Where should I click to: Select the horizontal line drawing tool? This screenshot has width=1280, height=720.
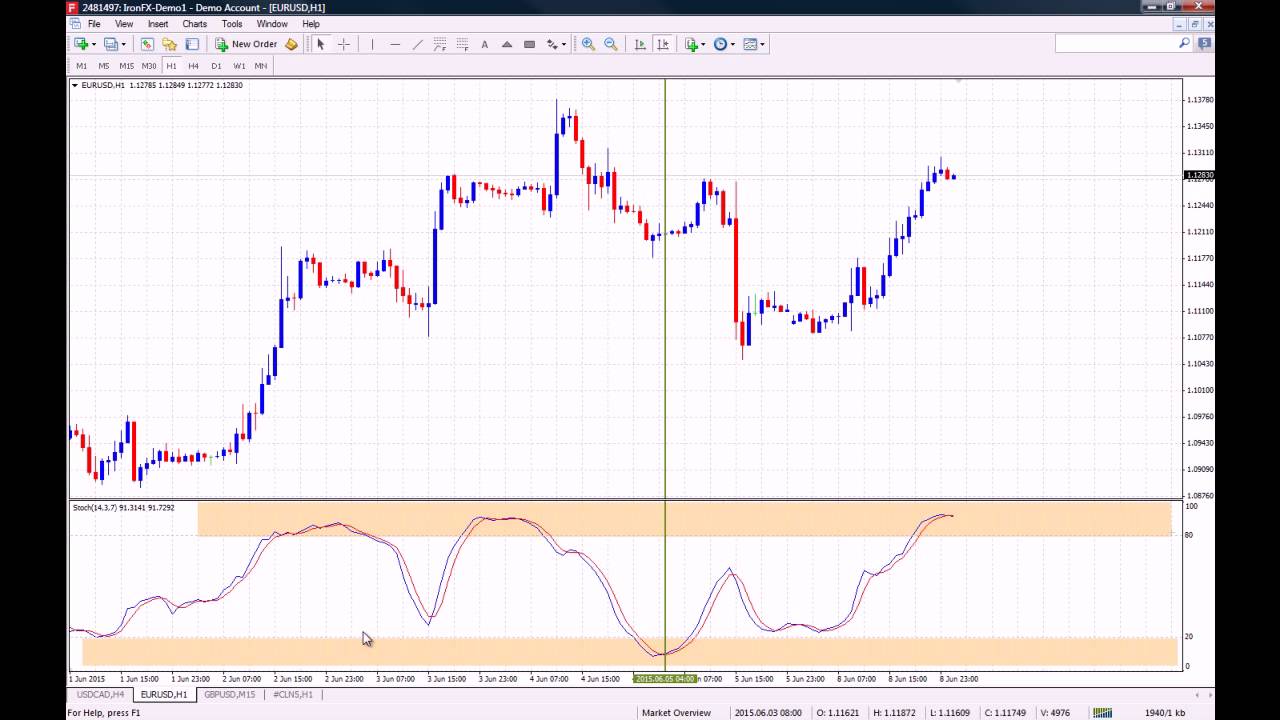click(x=395, y=44)
